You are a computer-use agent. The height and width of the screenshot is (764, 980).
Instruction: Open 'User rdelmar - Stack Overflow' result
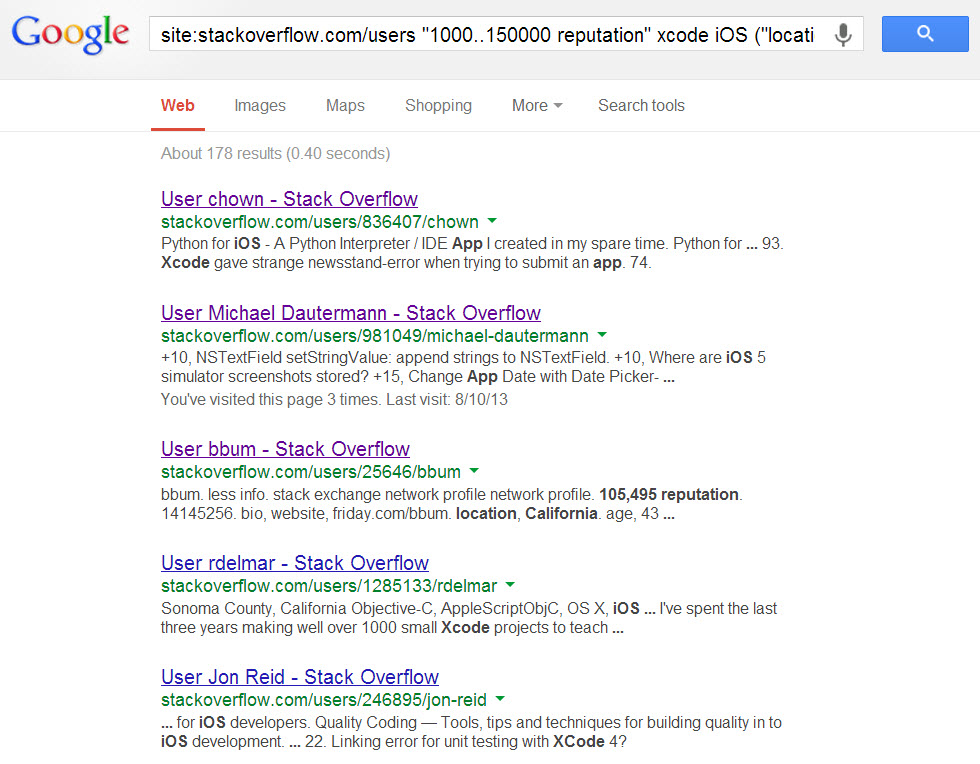pyautogui.click(x=295, y=563)
